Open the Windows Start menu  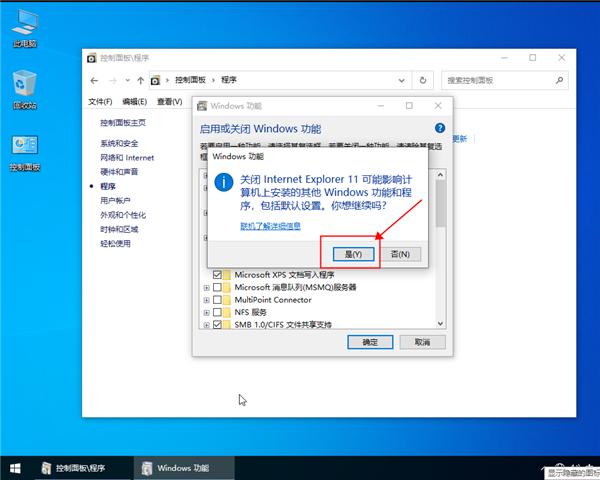tap(15, 468)
